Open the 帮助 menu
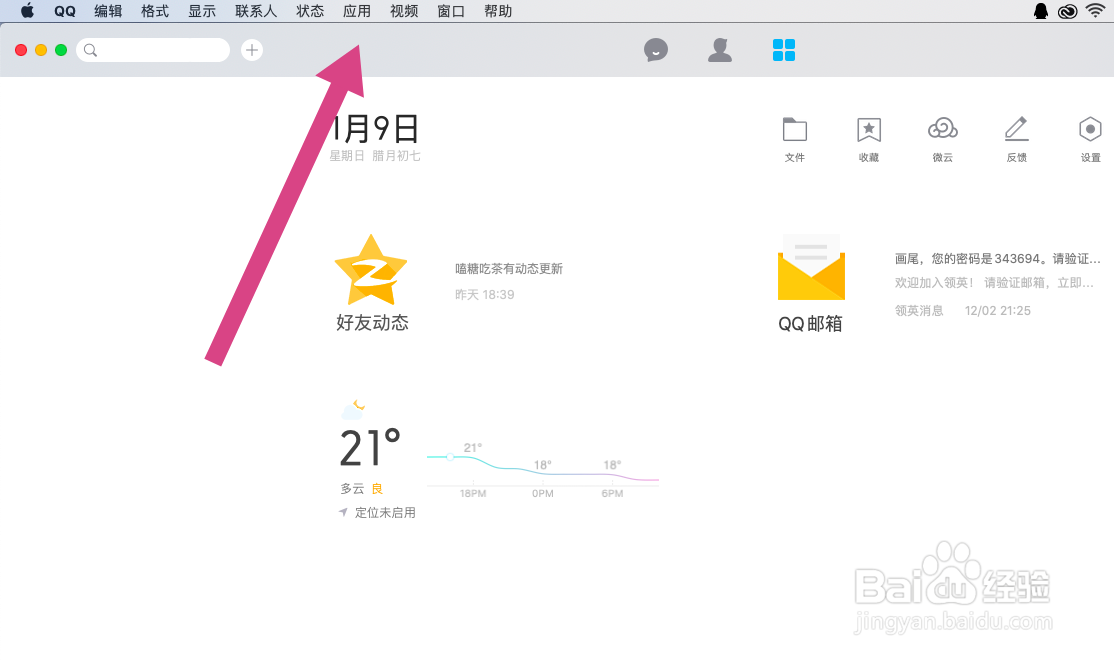The height and width of the screenshot is (660, 1114). point(497,11)
